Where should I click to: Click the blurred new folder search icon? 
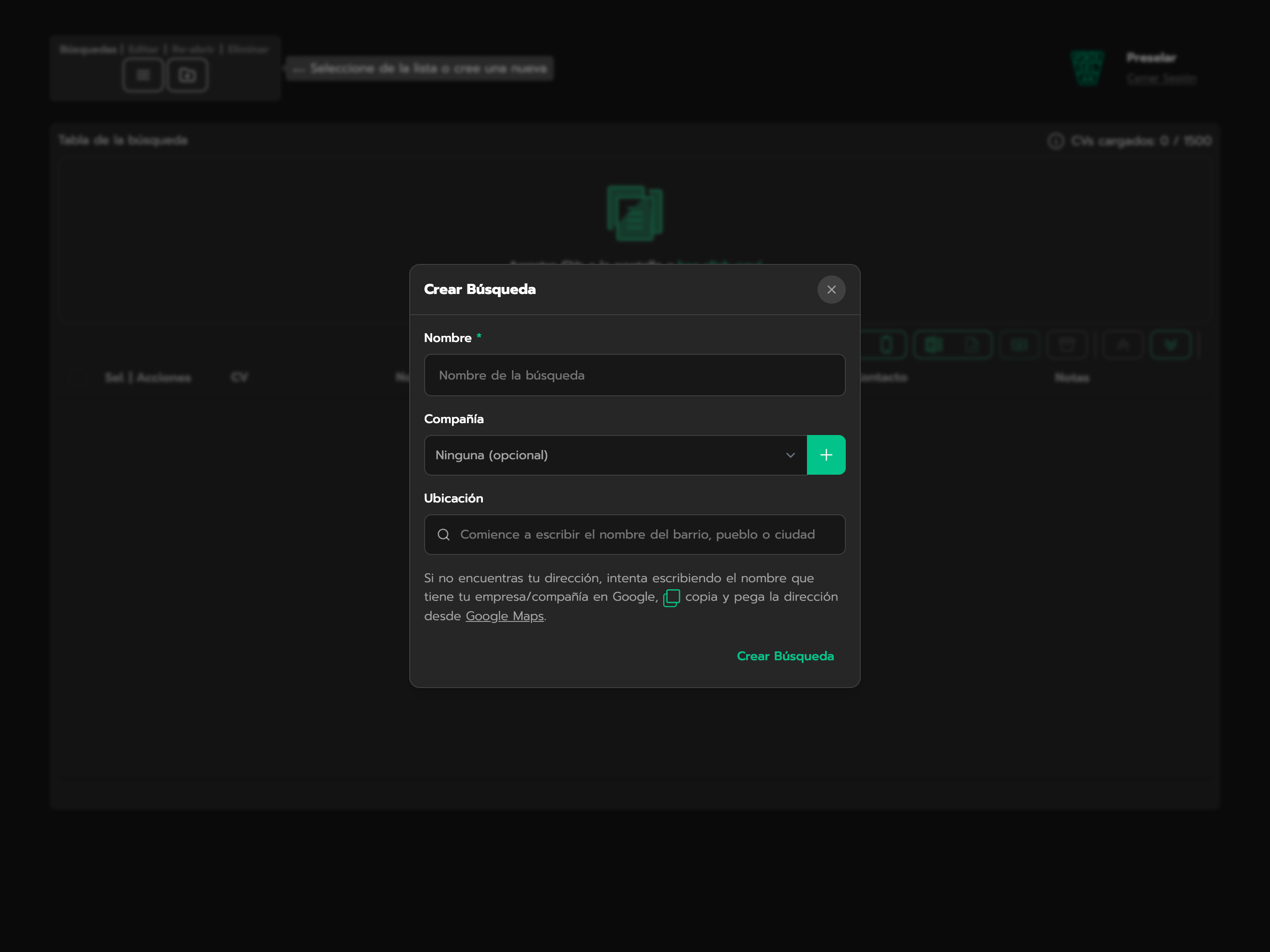pos(187,74)
